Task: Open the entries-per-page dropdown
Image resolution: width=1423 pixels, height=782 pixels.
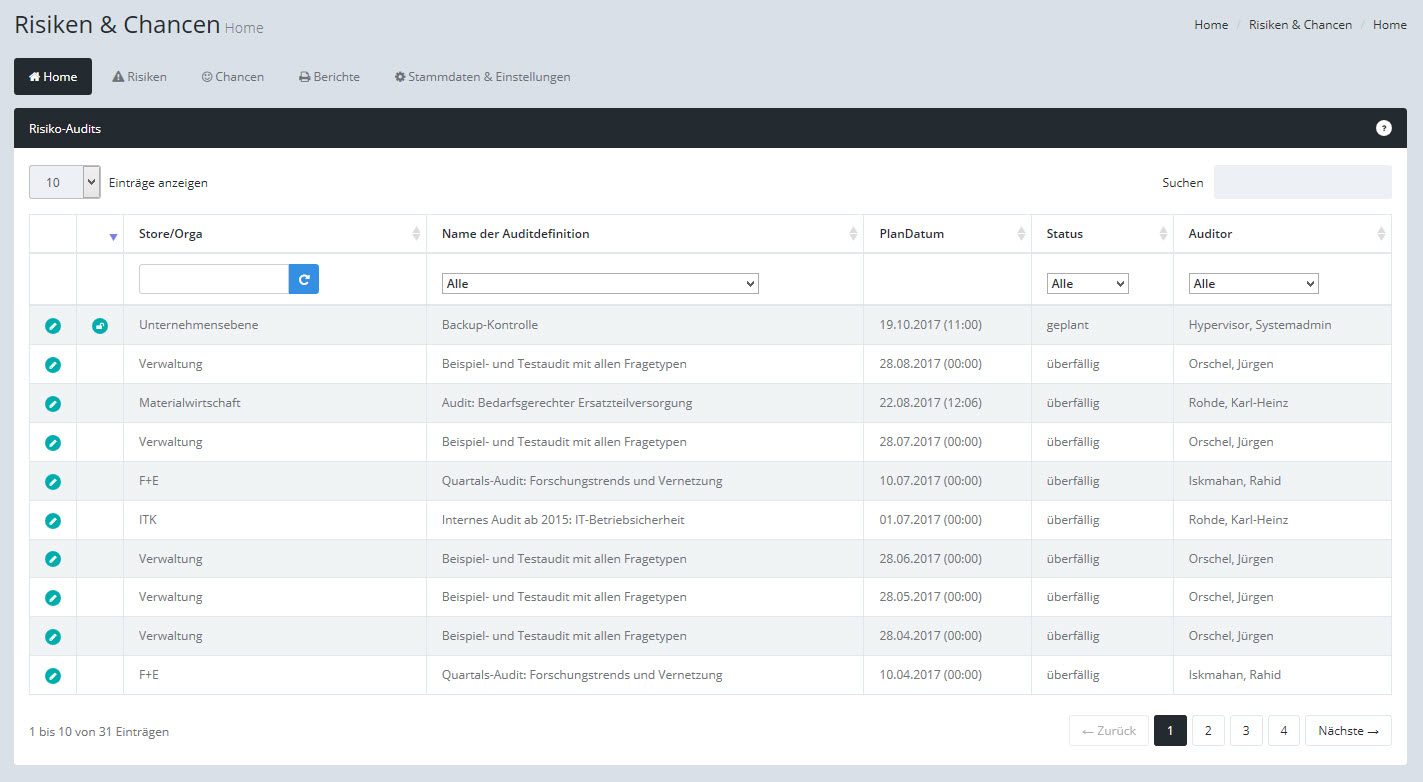Action: click(x=65, y=182)
